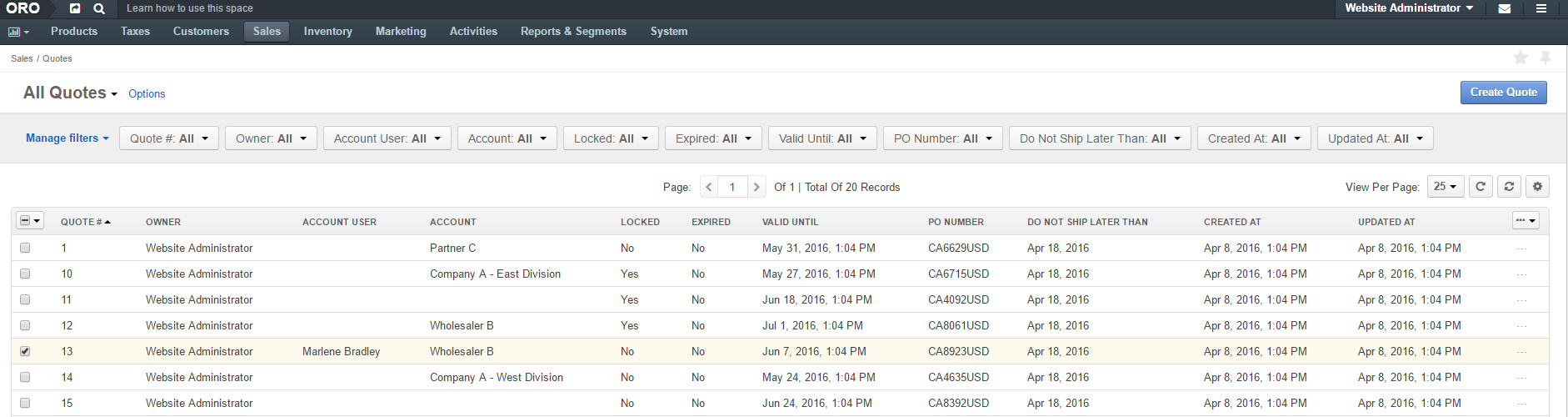Open grid settings gear
1568x417 pixels.
(x=1537, y=187)
